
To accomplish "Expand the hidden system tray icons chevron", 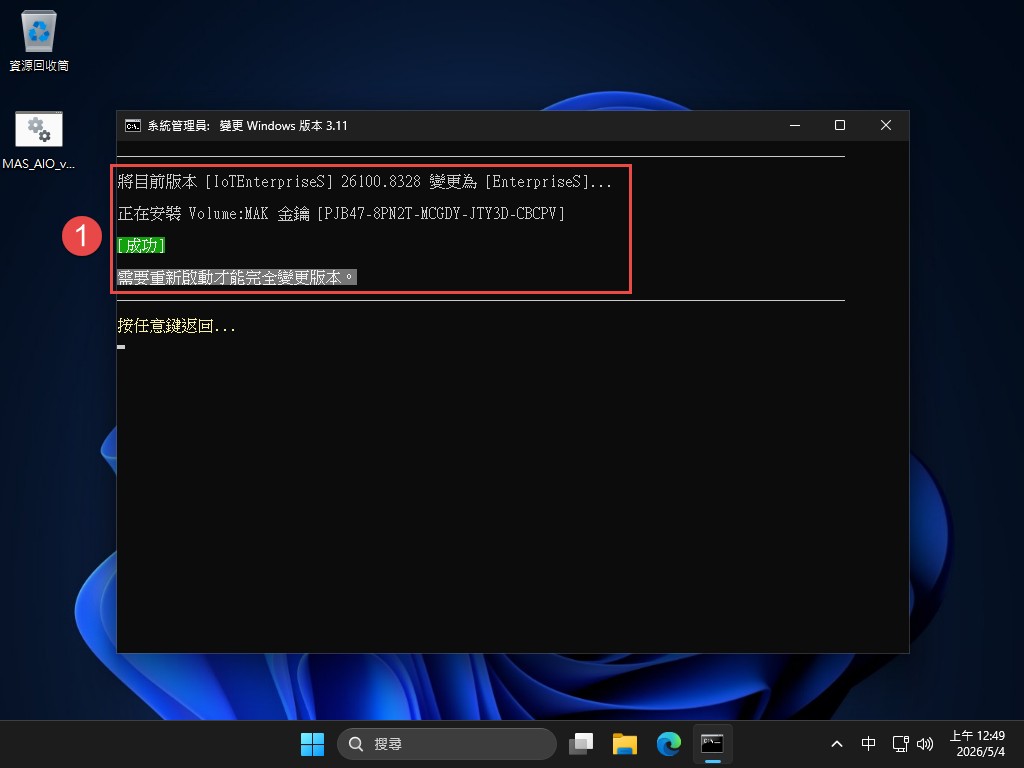I will point(837,744).
